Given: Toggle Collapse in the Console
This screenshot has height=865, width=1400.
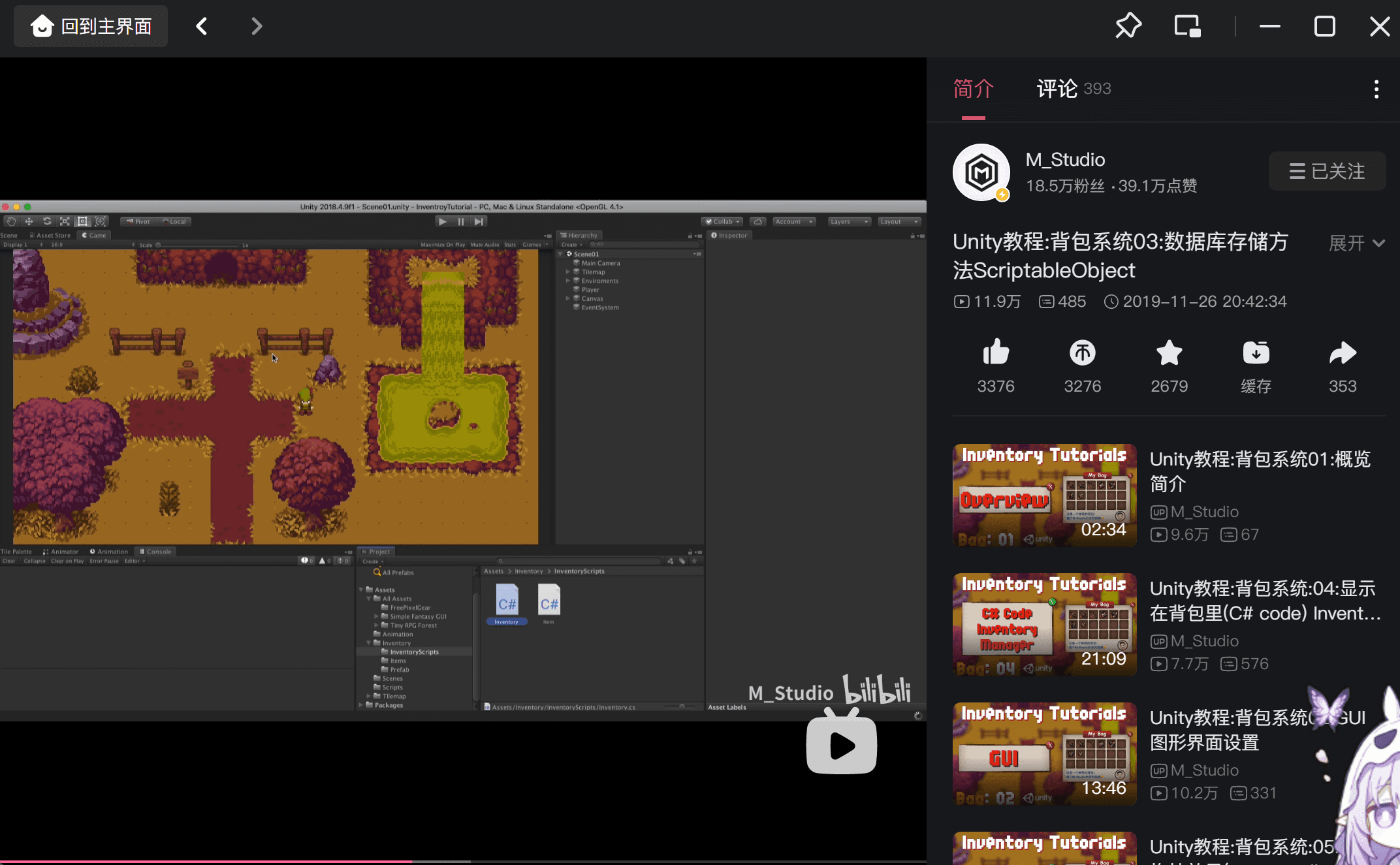Looking at the screenshot, I should pos(35,561).
